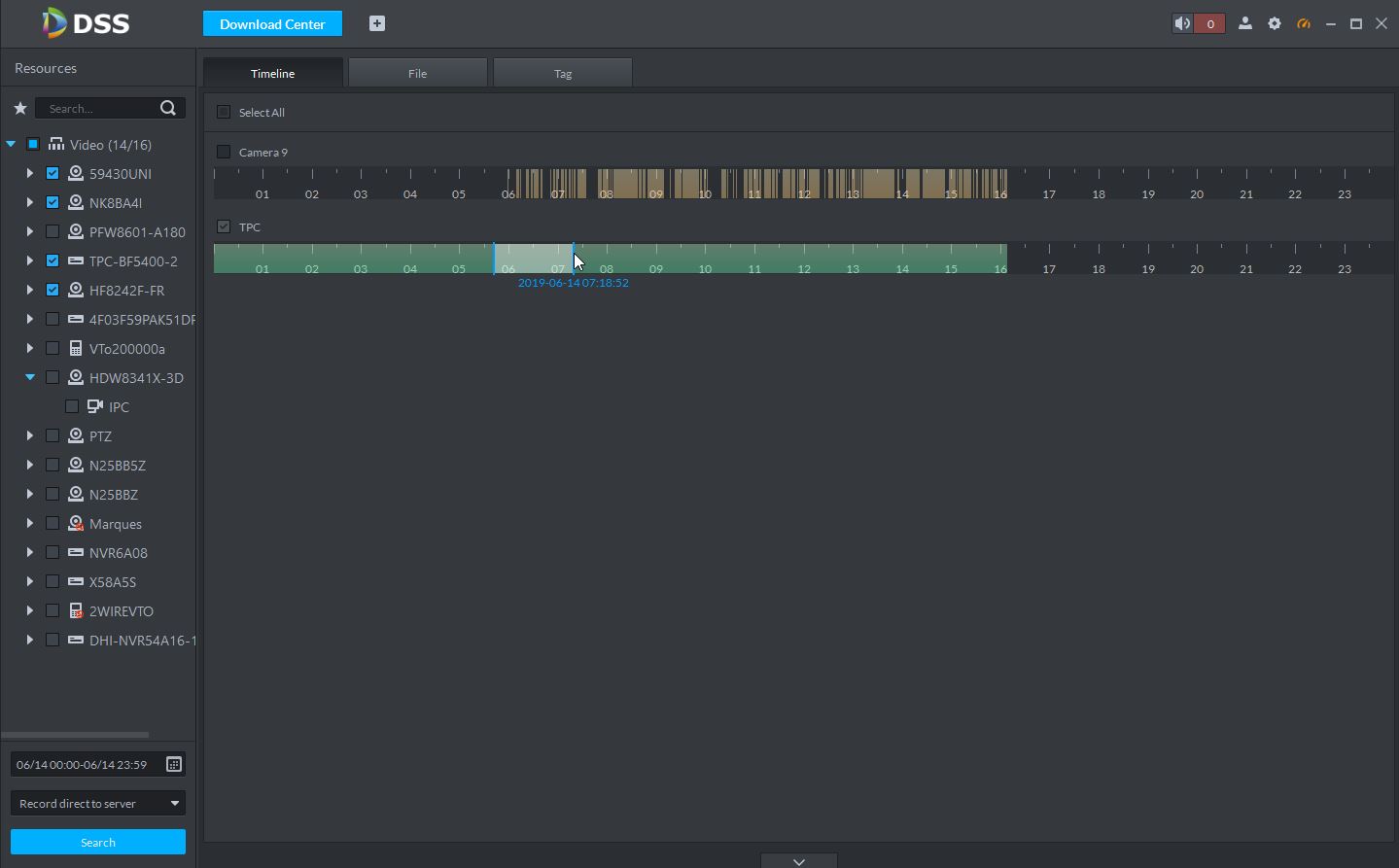Check the PFW8601-A180 device checkbox

(52, 231)
